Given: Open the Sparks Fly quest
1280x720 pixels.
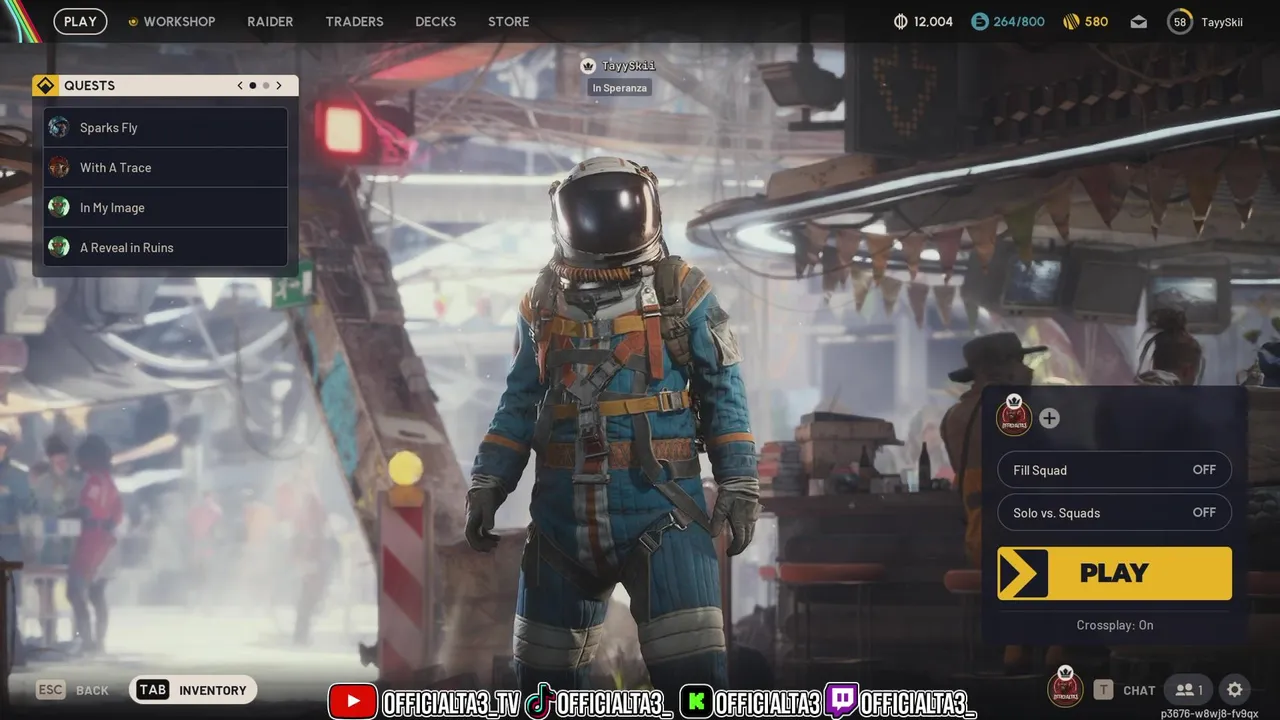Looking at the screenshot, I should pyautogui.click(x=166, y=127).
